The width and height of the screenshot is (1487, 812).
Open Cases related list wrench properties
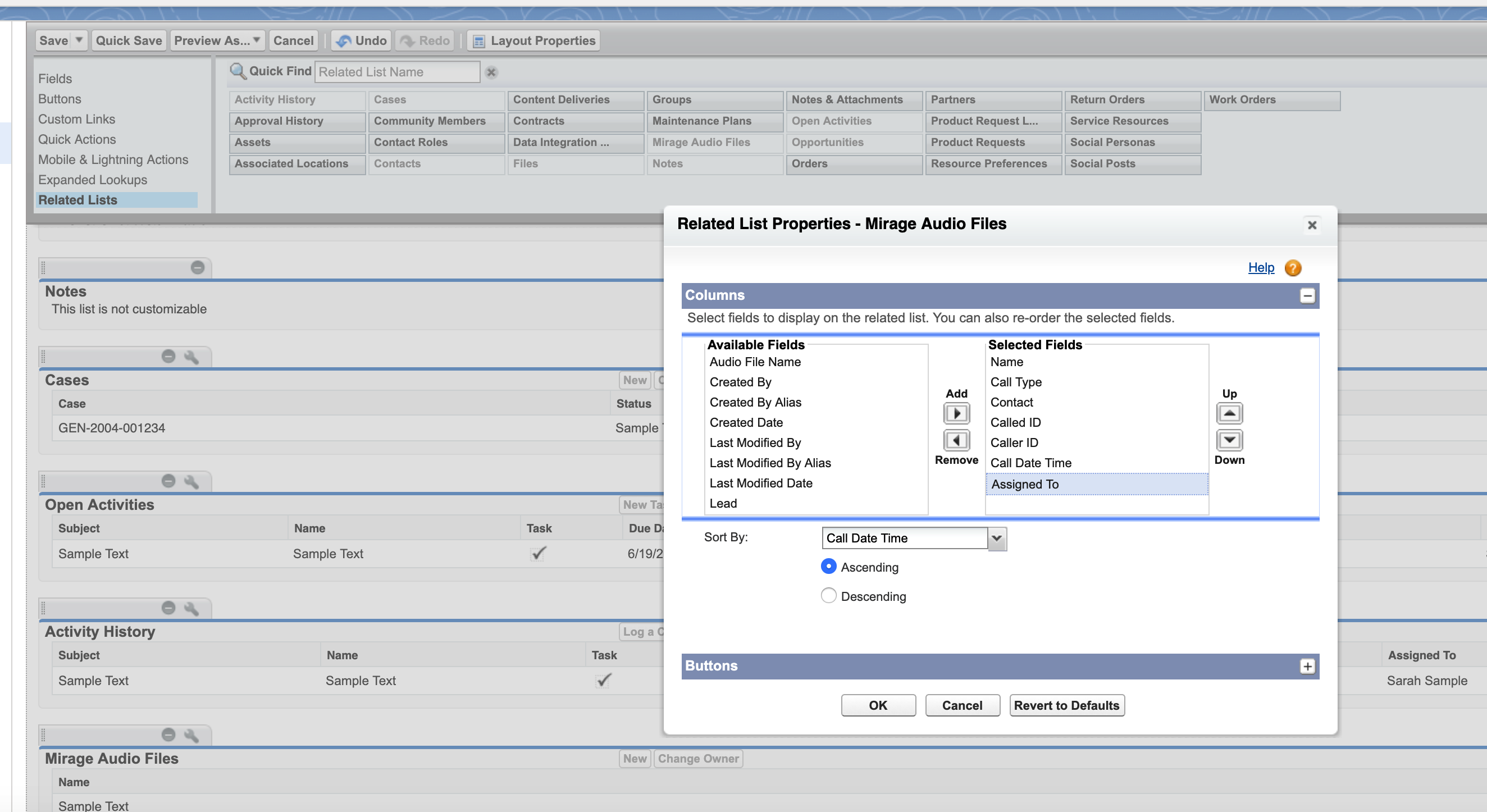(x=191, y=357)
